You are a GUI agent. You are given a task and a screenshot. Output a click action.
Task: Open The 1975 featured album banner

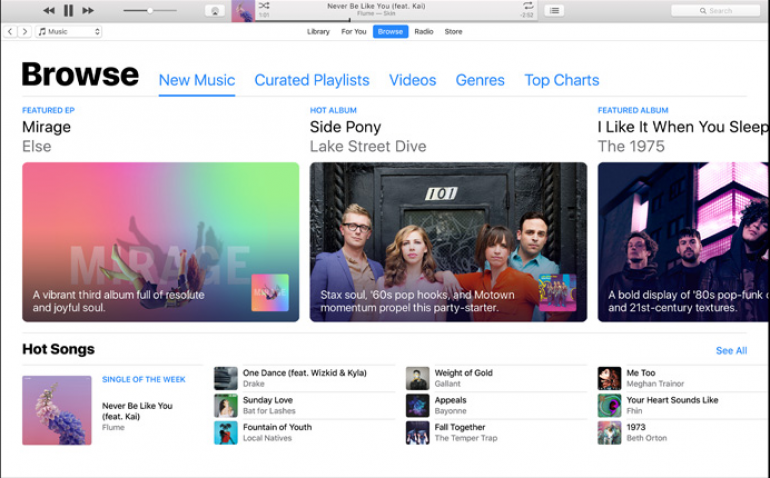click(x=684, y=242)
